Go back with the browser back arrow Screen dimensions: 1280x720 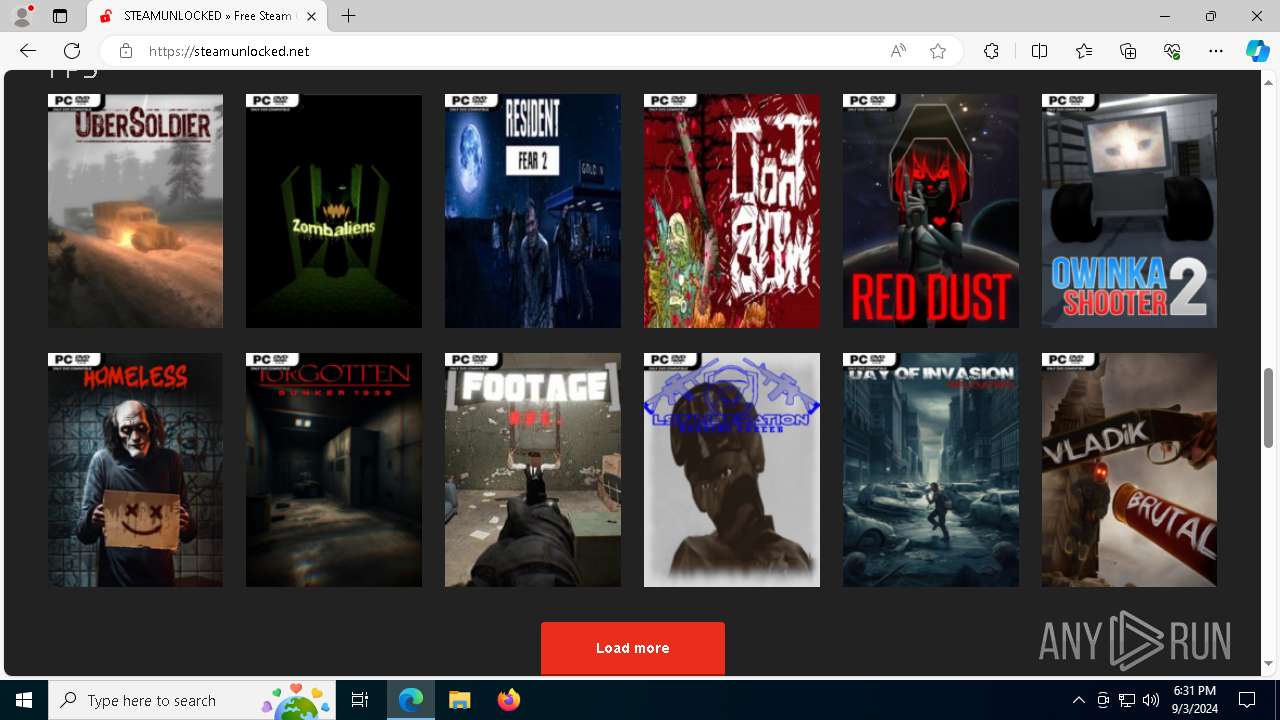click(28, 51)
